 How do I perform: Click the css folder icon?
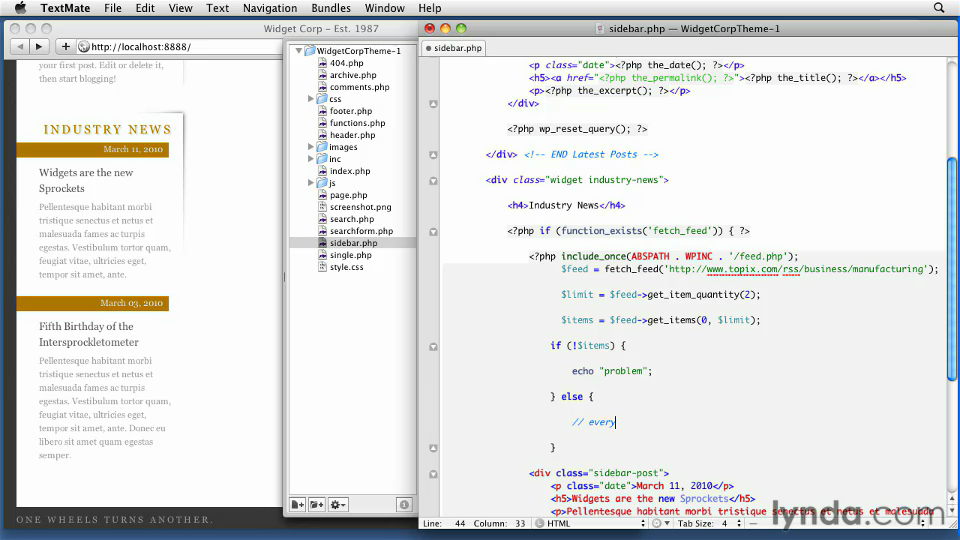tap(322, 99)
